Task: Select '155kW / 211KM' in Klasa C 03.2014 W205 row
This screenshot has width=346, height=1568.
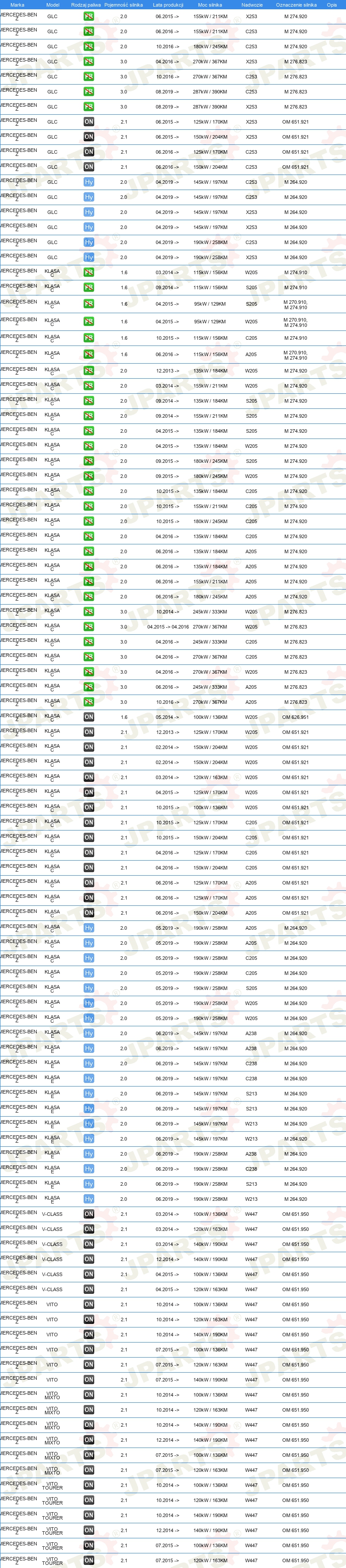Action: coord(210,386)
